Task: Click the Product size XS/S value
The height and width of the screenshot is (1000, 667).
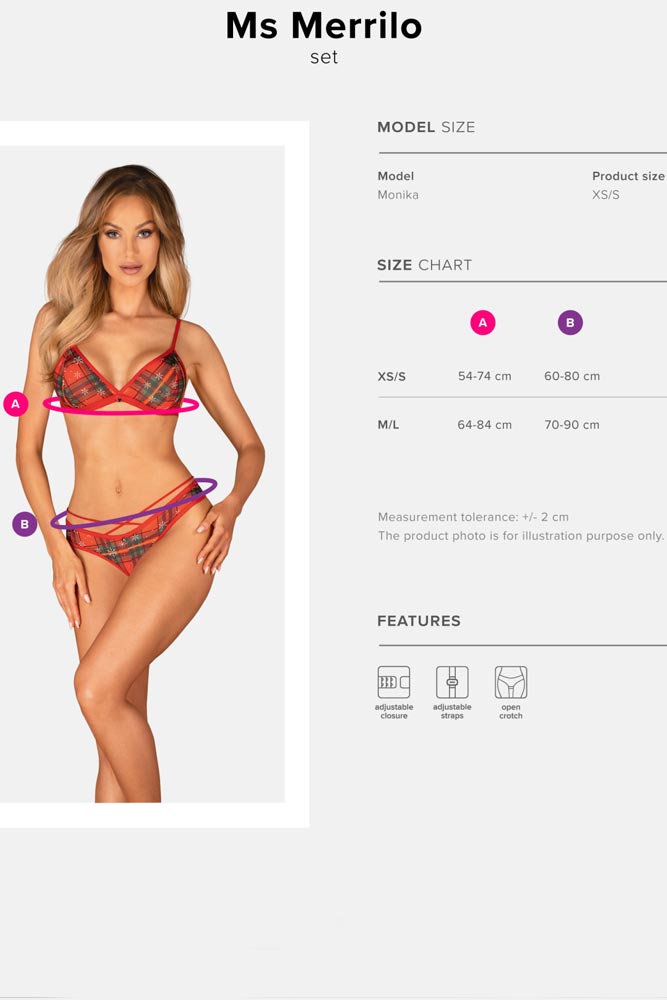Action: [606, 195]
